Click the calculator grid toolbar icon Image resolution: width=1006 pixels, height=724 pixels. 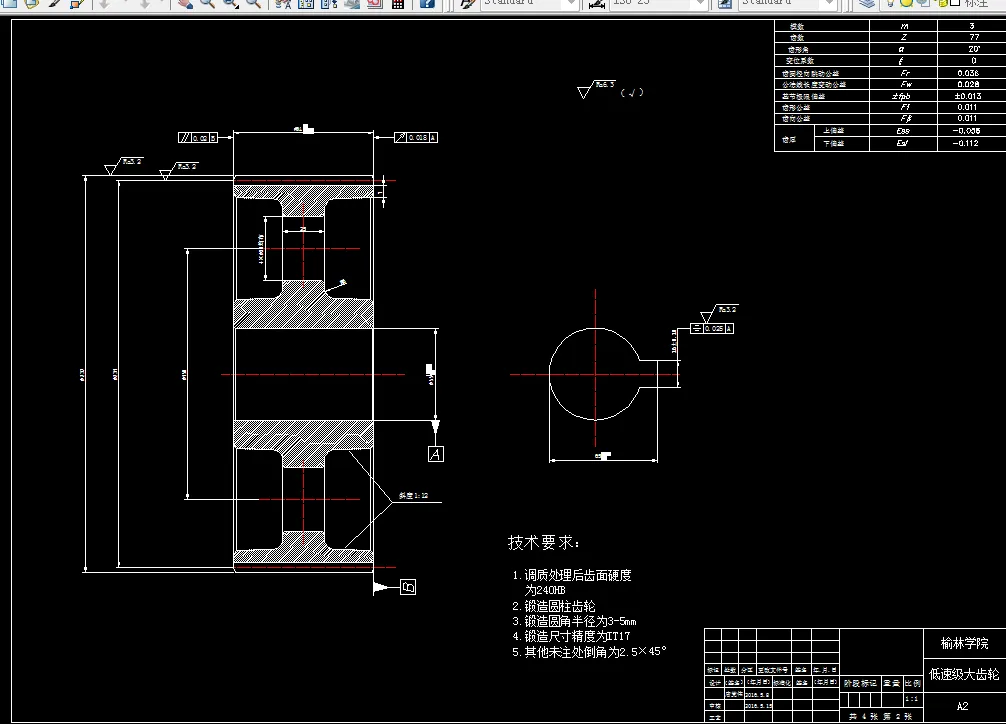(x=398, y=3)
